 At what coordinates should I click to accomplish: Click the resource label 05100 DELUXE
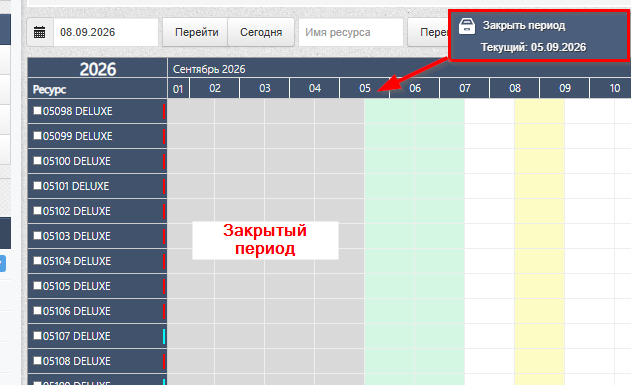77,161
